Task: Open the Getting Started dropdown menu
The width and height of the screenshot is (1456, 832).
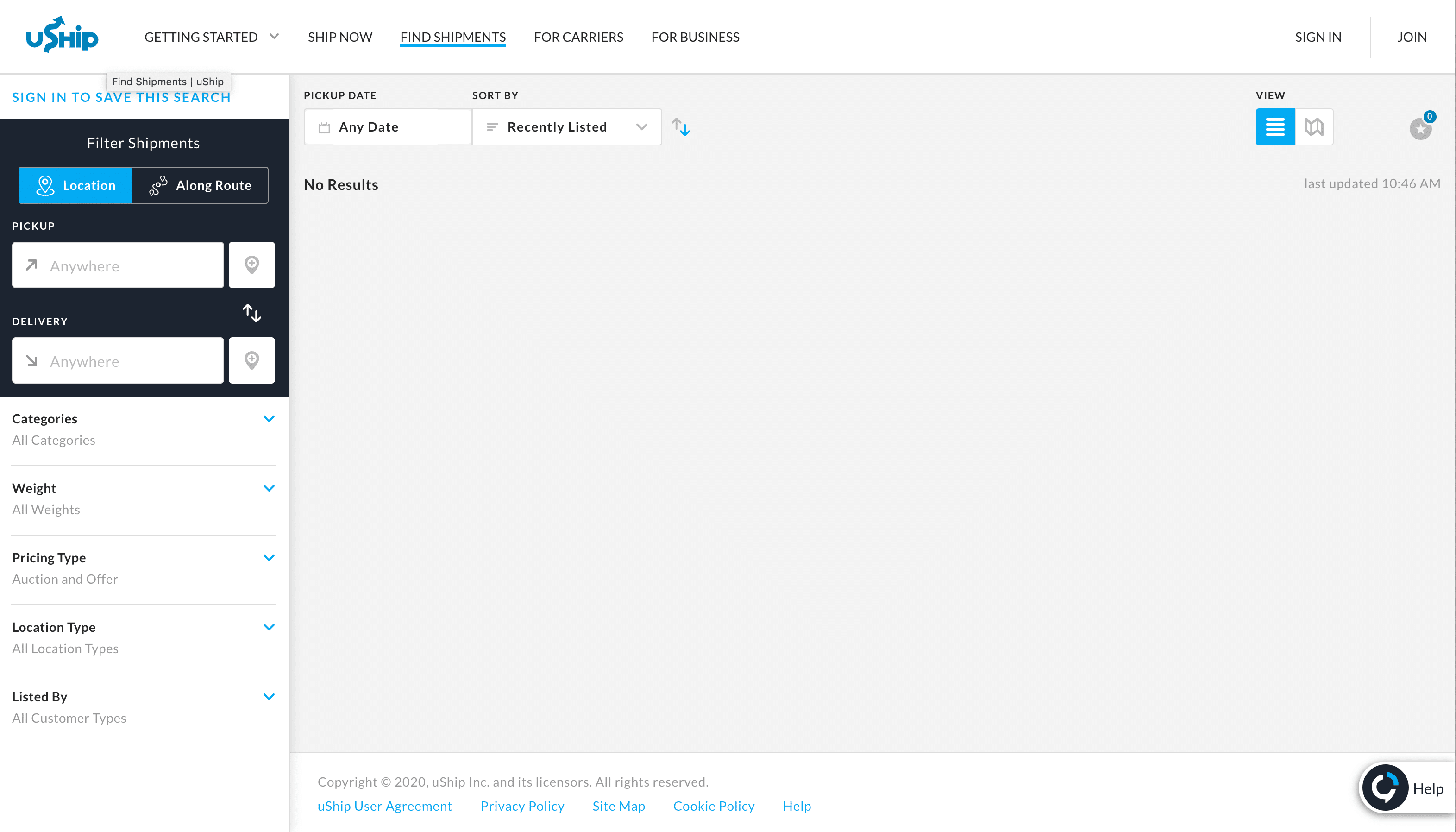Action: tap(211, 37)
